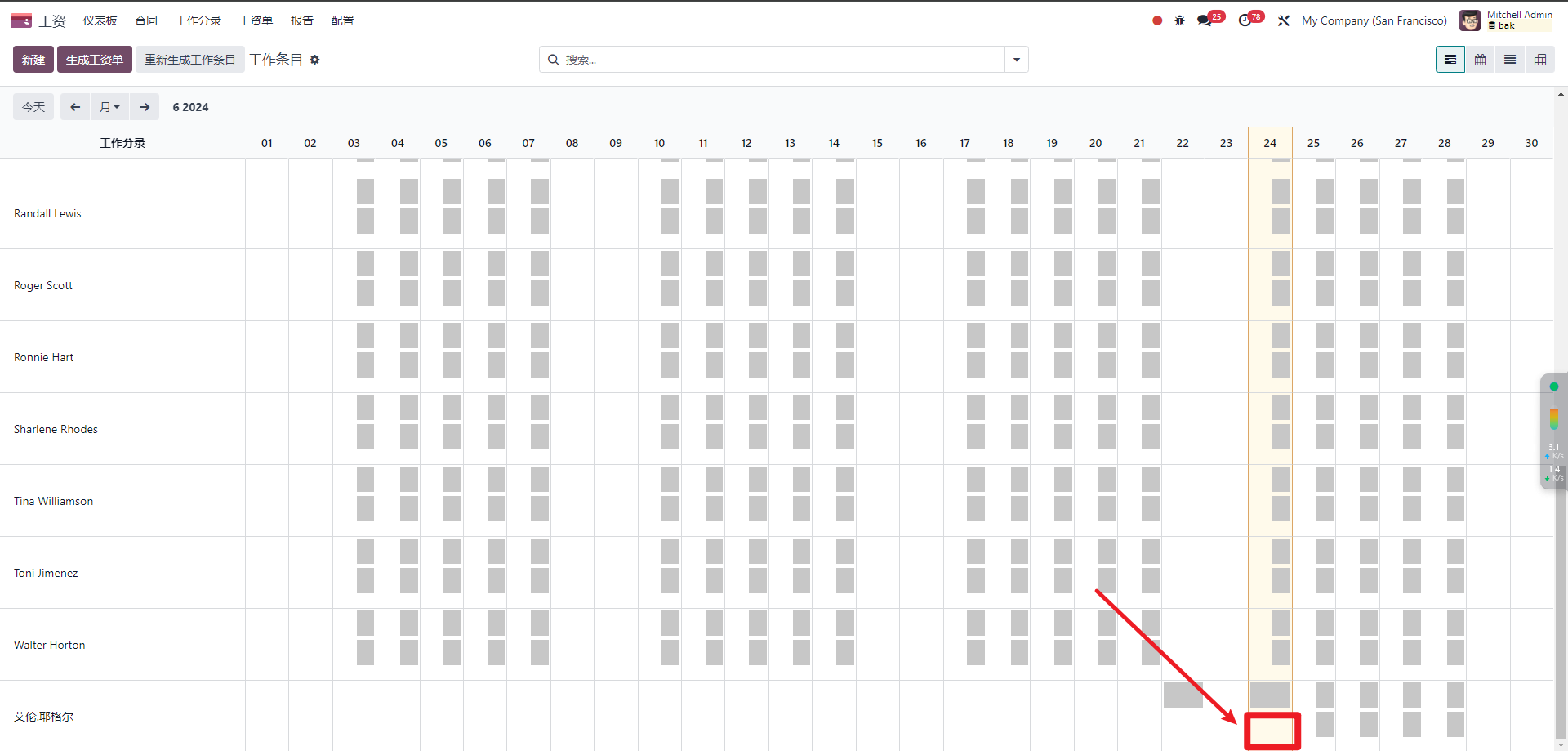Open the activities clock icon with badge 78
This screenshot has height=751, width=1568.
coord(1245,20)
